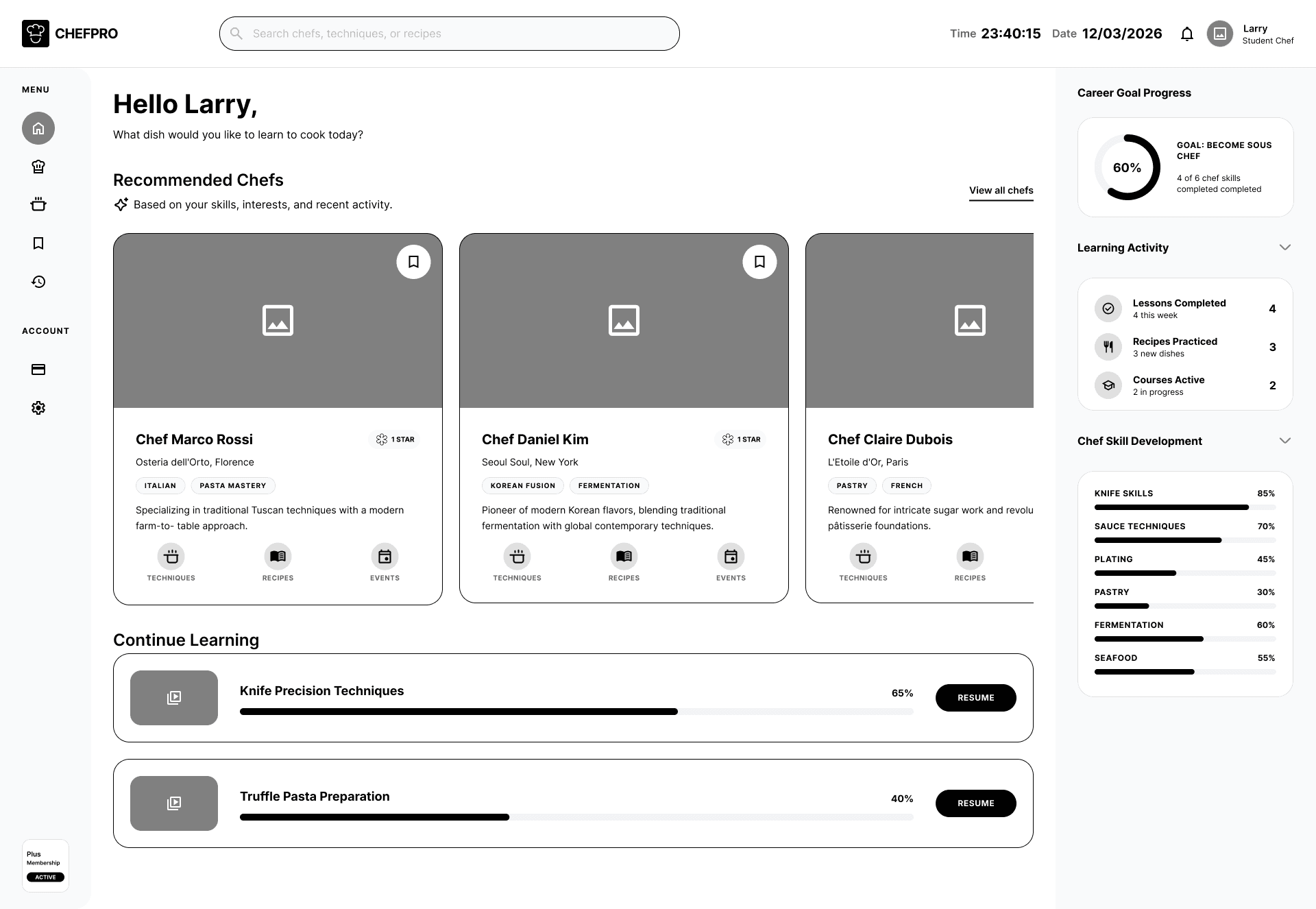Screen dimensions: 1316x909
Task: Bookmark Chef Marco Rossi's card
Action: [x=413, y=262]
